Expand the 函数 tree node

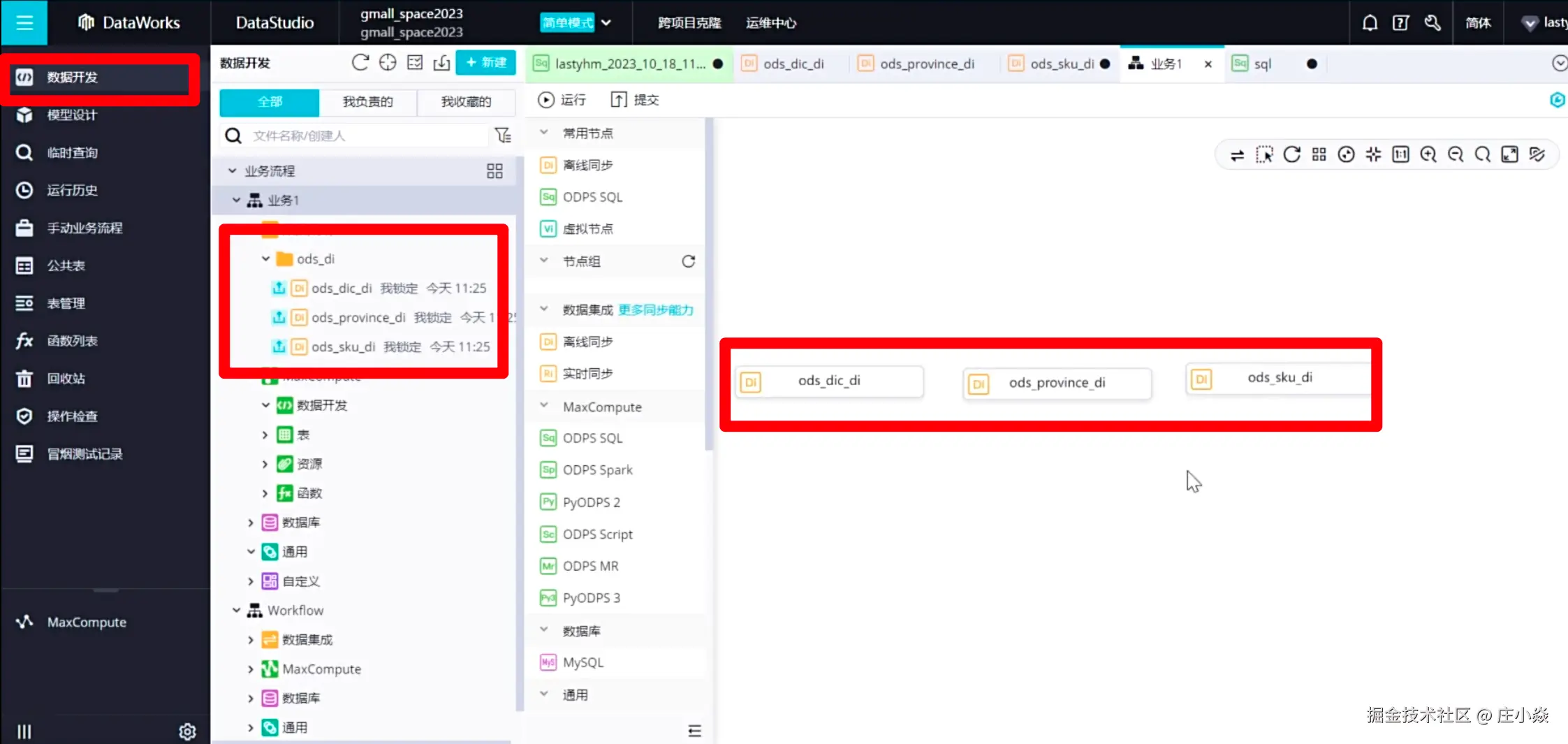[x=265, y=493]
